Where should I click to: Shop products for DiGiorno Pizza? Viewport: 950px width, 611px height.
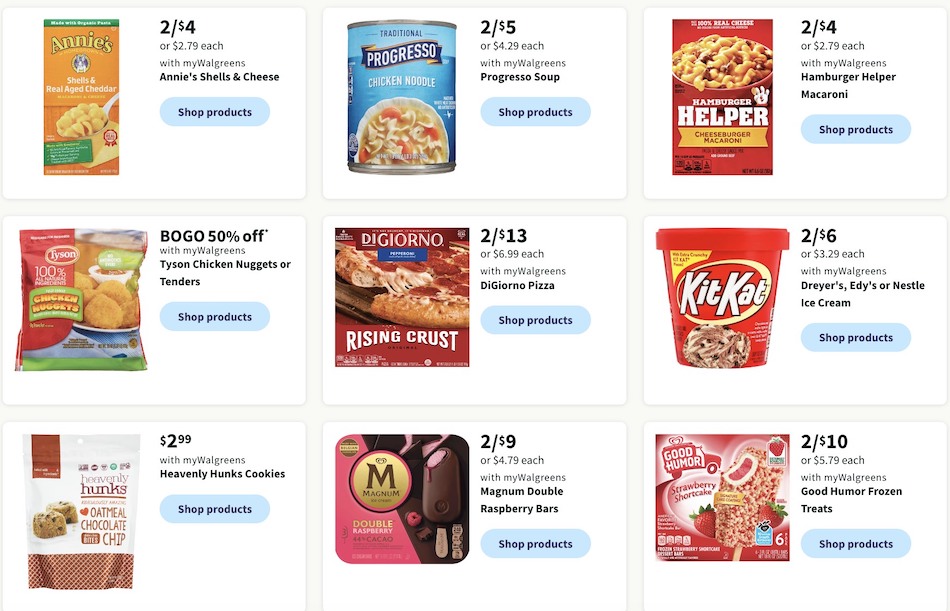[535, 320]
